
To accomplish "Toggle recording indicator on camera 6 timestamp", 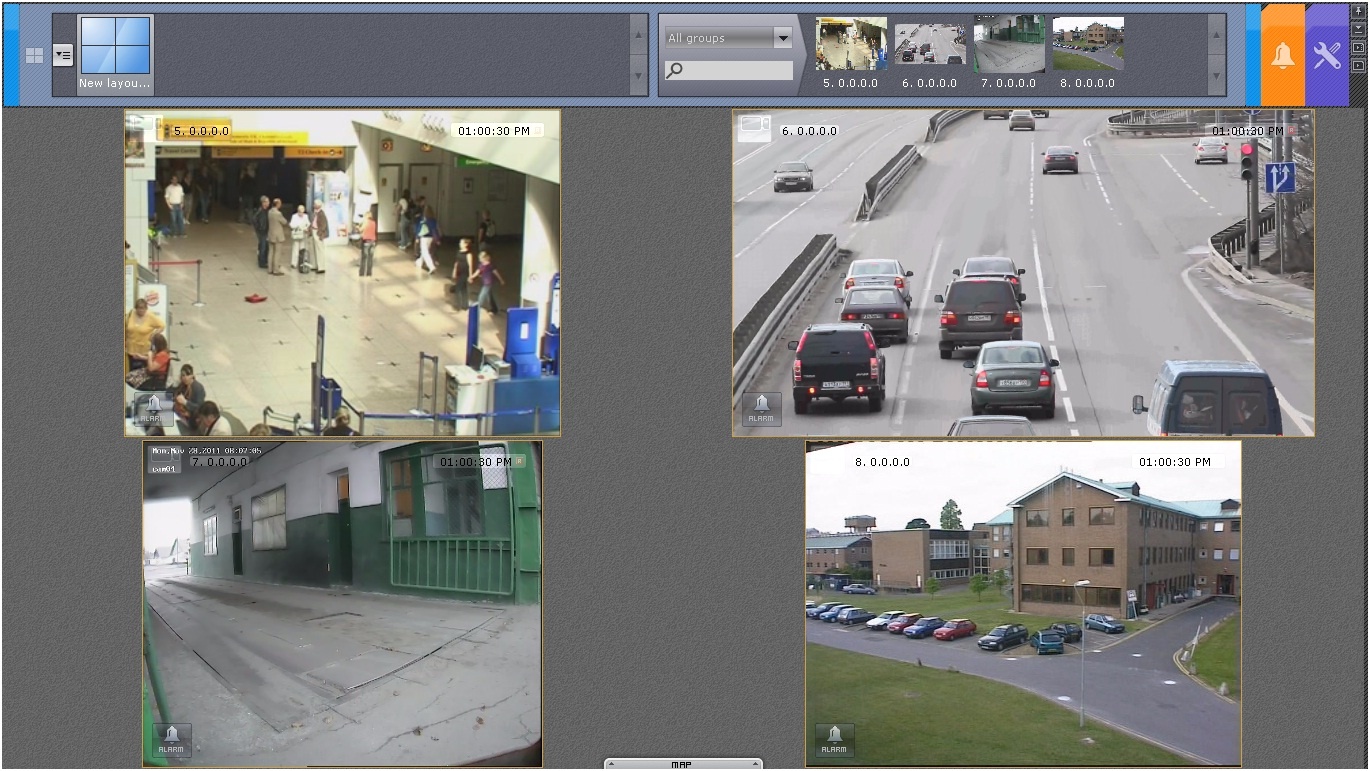I will point(1292,130).
